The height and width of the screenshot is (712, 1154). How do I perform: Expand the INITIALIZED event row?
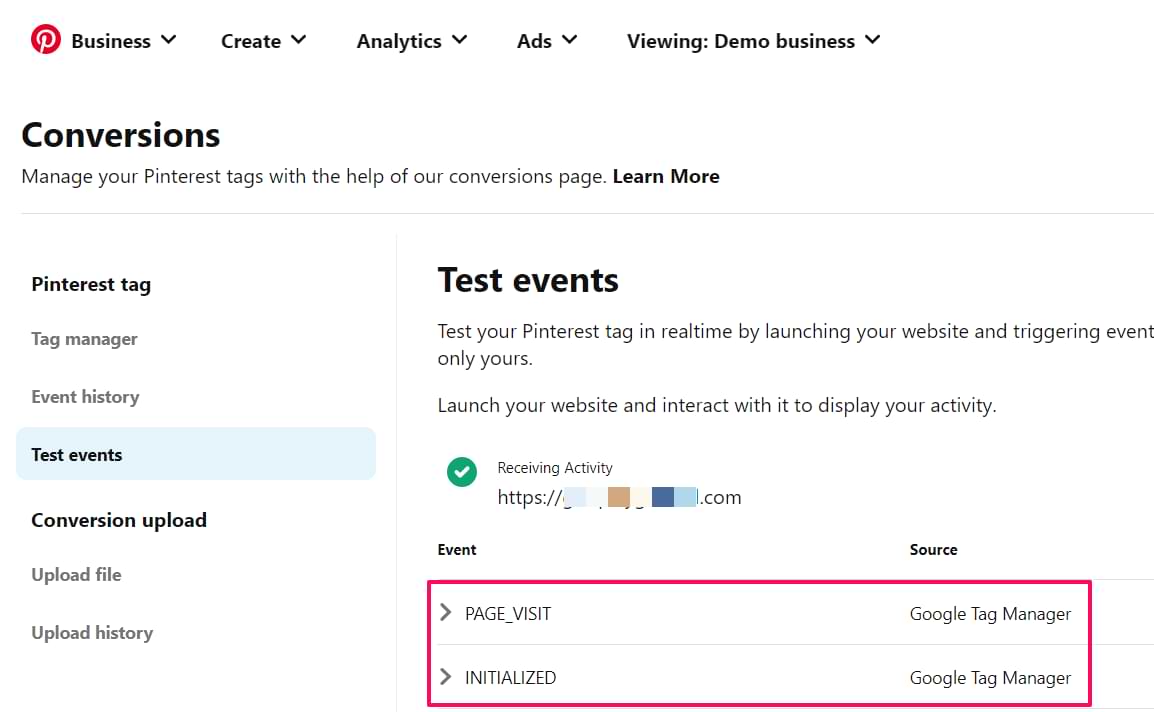coord(445,677)
